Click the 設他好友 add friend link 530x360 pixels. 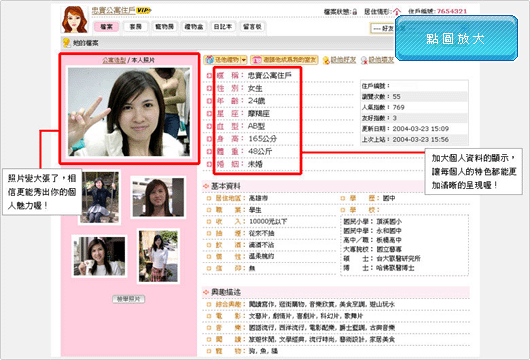pos(343,60)
